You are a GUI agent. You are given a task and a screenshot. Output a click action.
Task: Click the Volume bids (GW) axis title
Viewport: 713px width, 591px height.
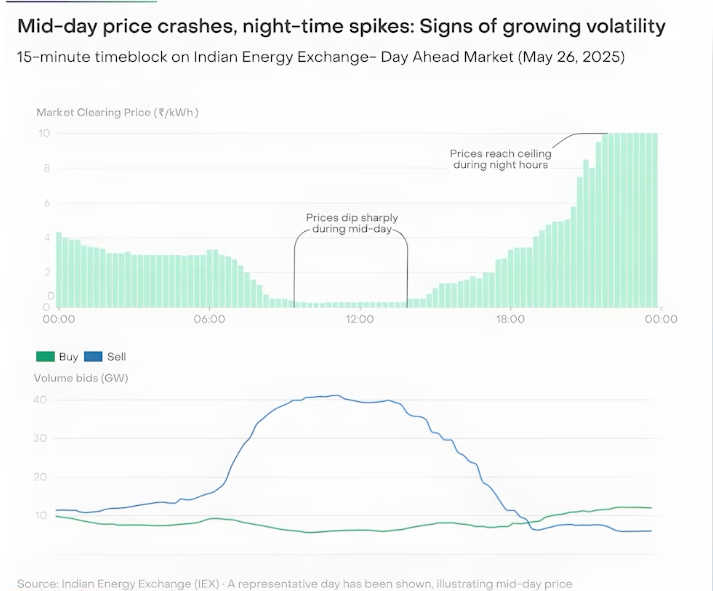tap(81, 378)
